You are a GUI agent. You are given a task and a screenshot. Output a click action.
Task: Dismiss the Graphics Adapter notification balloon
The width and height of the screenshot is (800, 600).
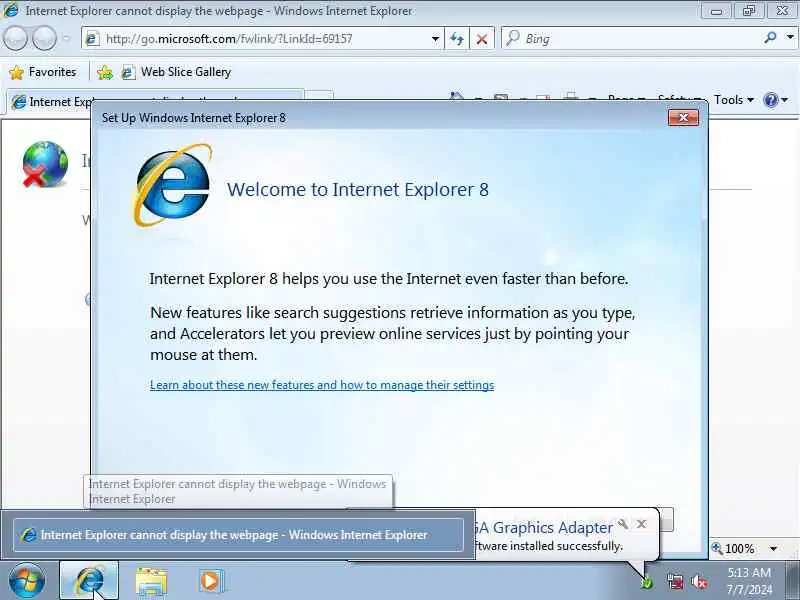[x=642, y=524]
